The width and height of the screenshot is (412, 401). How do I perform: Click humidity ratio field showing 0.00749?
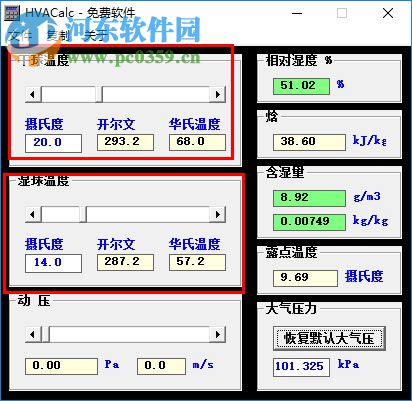[x=309, y=222]
